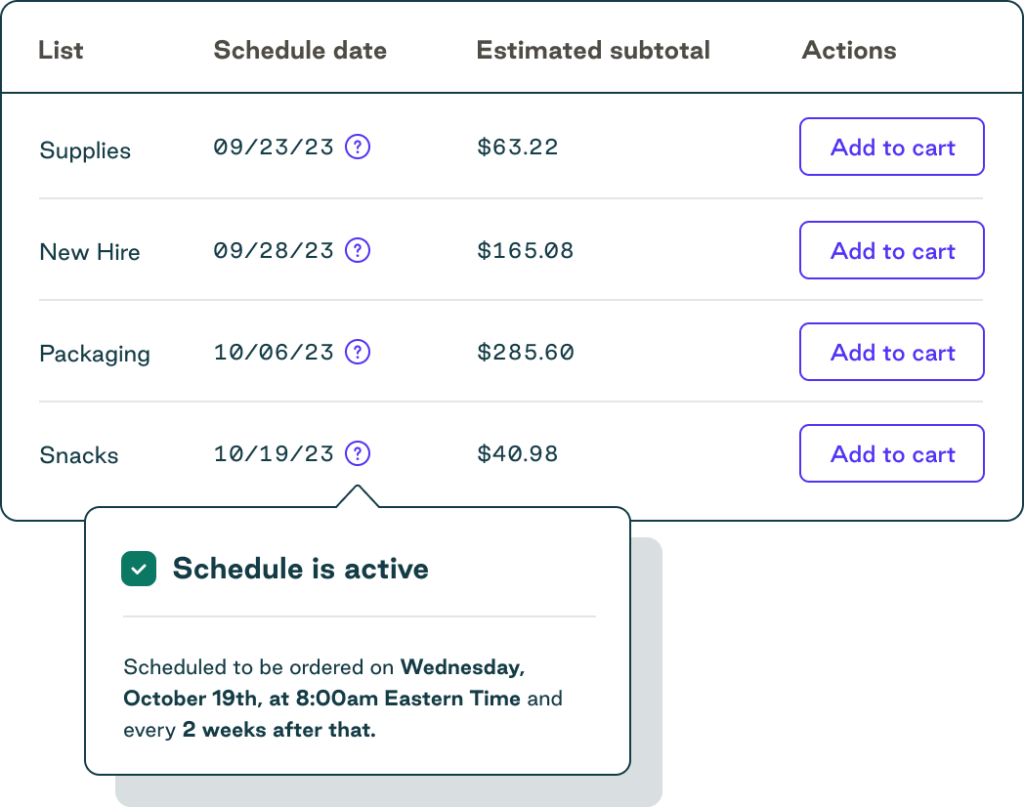Screen dimensions: 1024x807
Task: Open the help icon next to Supplies schedule date
Action: click(357, 146)
